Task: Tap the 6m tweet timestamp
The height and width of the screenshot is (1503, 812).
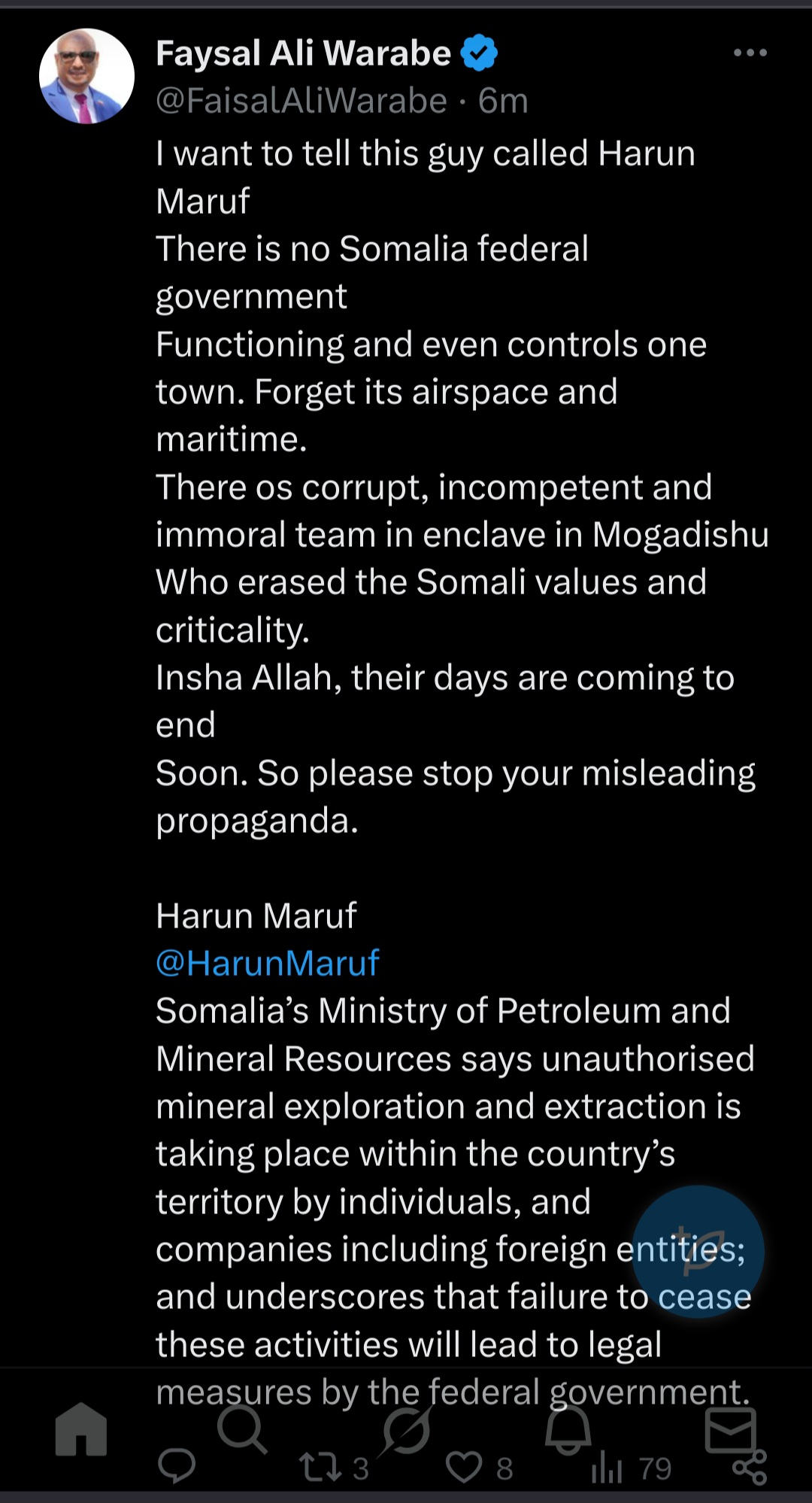Action: [503, 101]
